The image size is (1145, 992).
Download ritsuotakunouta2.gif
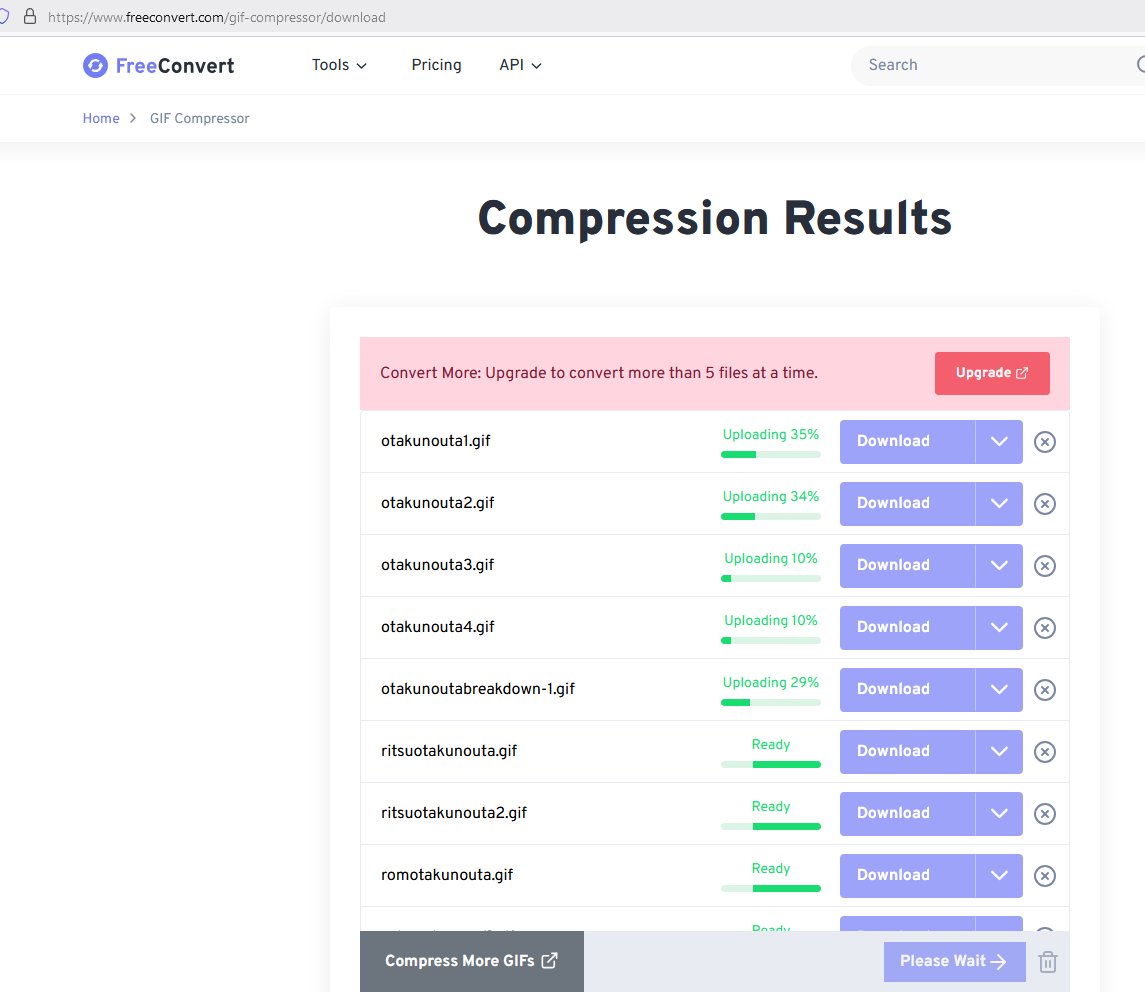pos(907,814)
